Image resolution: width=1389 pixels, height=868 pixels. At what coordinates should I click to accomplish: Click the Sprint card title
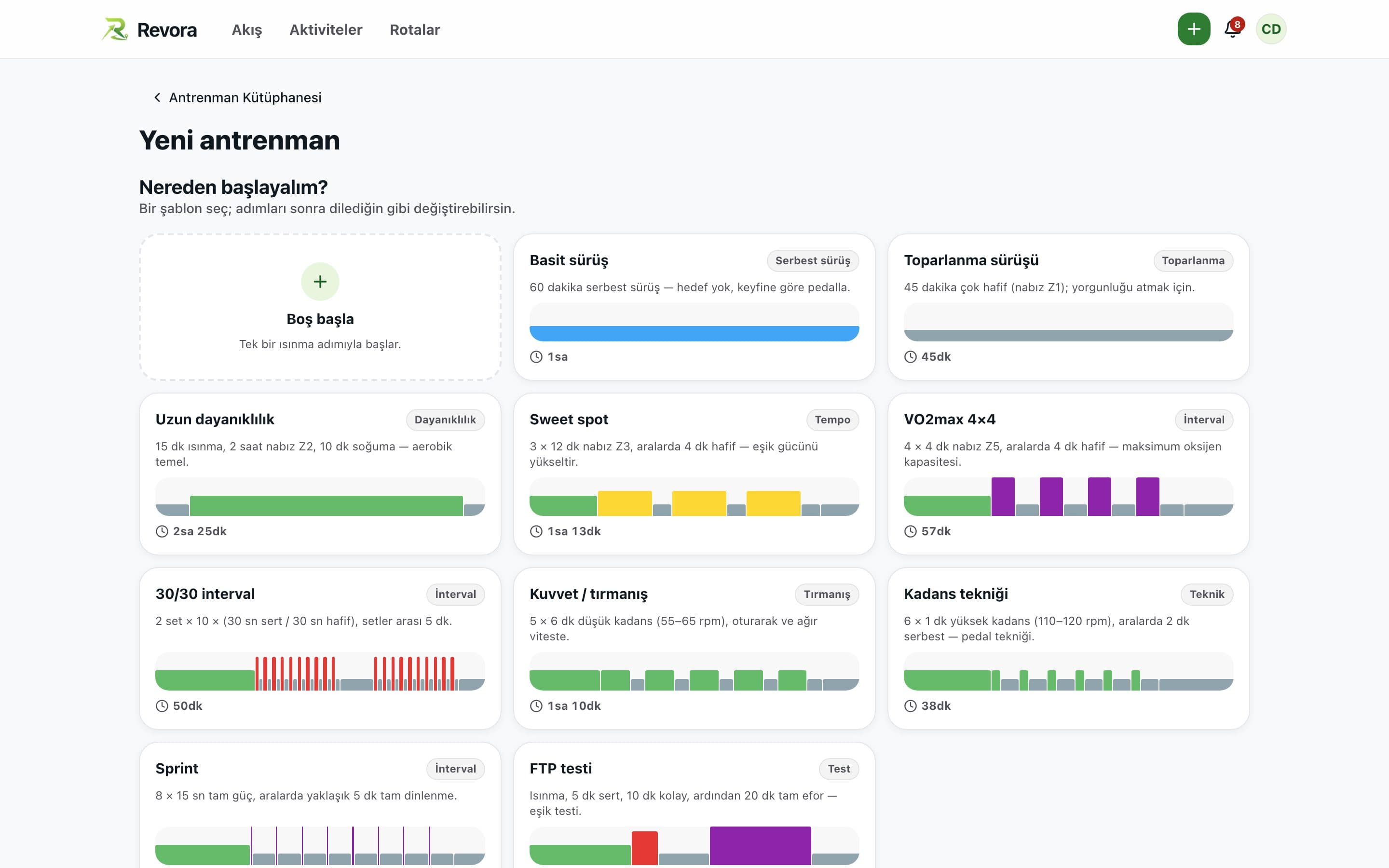(x=177, y=768)
